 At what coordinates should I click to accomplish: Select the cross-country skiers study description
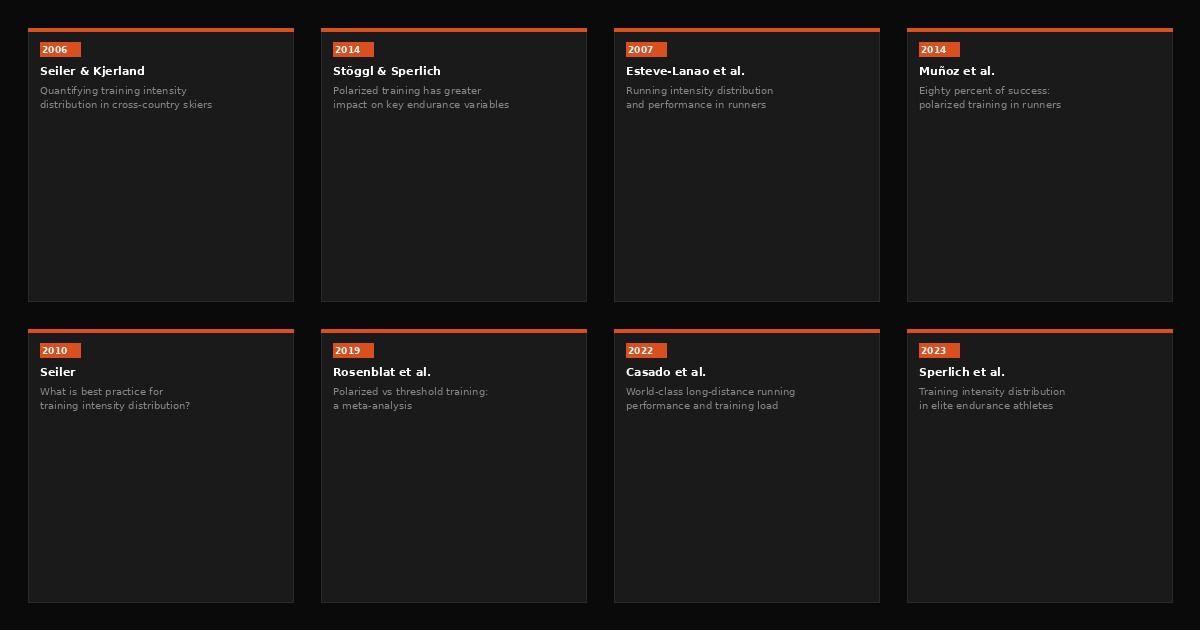[x=126, y=98]
